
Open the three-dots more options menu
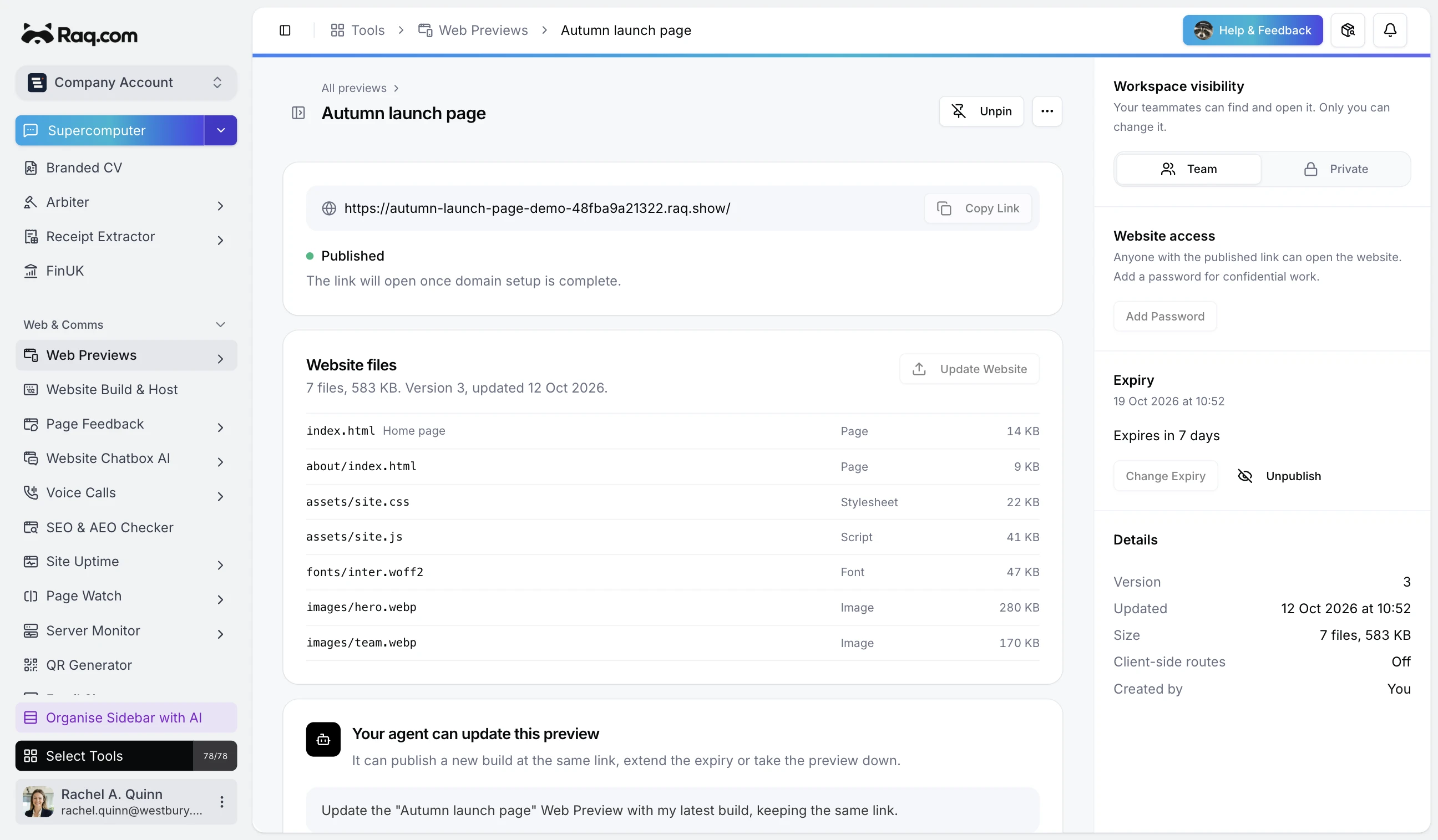[x=1046, y=111]
